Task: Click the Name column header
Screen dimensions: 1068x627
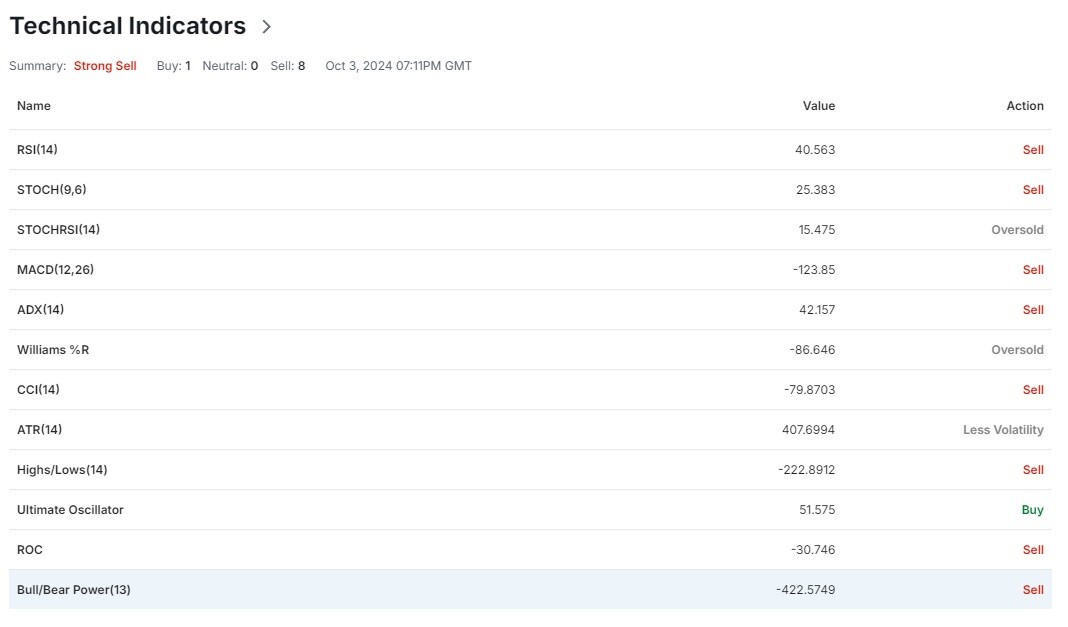Action: (x=34, y=106)
